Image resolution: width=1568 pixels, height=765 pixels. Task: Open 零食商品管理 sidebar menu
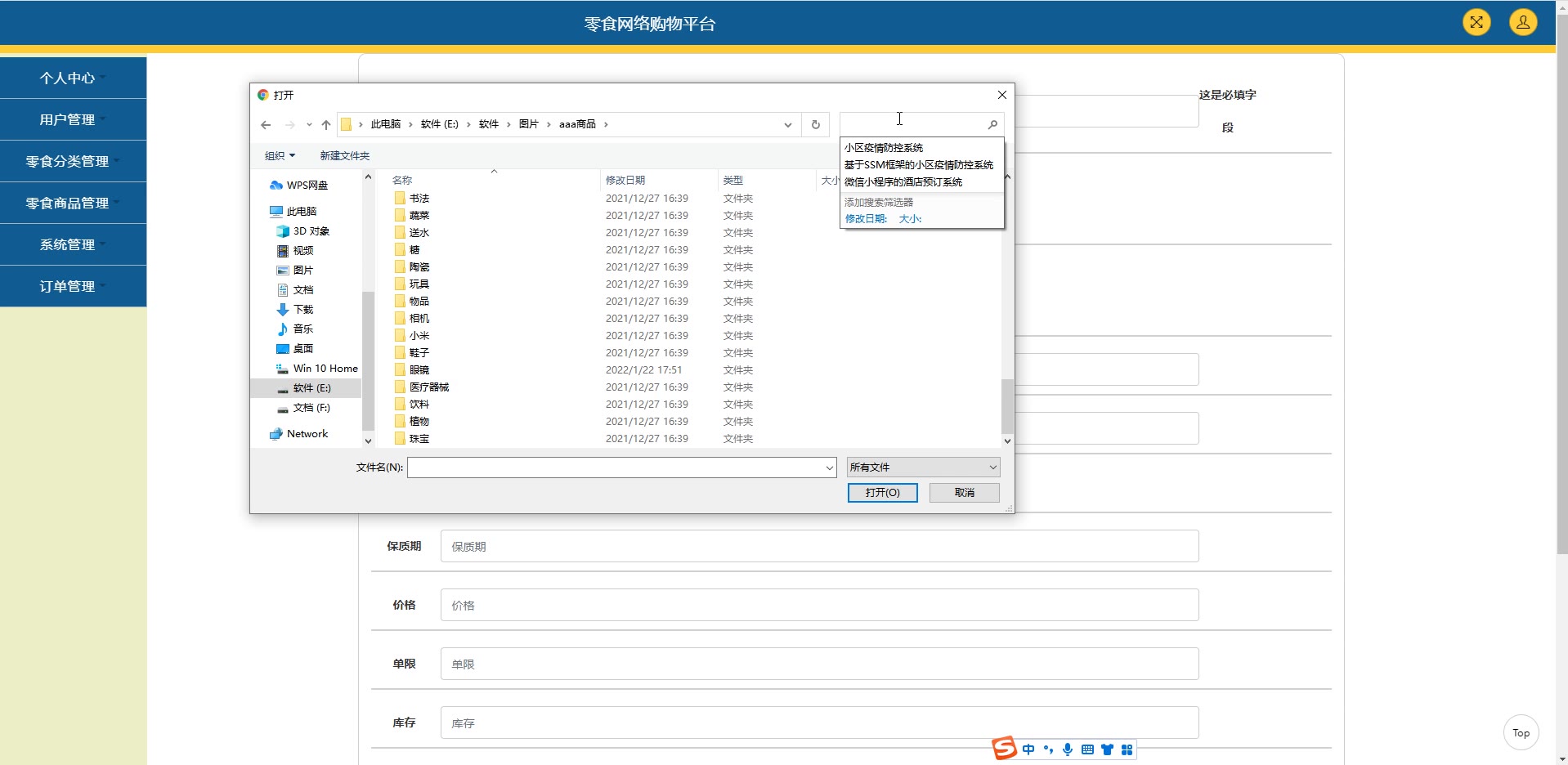coord(74,203)
